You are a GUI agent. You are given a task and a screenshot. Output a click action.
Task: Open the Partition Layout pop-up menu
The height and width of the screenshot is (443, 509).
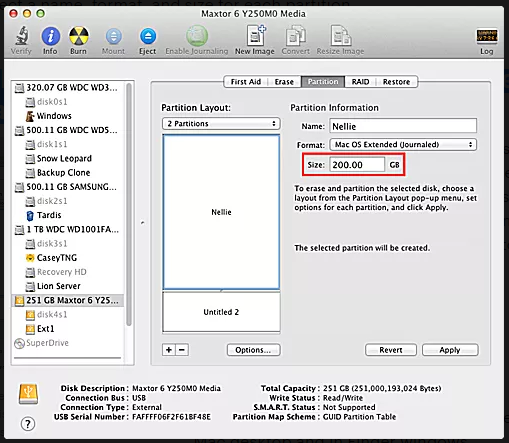click(221, 124)
